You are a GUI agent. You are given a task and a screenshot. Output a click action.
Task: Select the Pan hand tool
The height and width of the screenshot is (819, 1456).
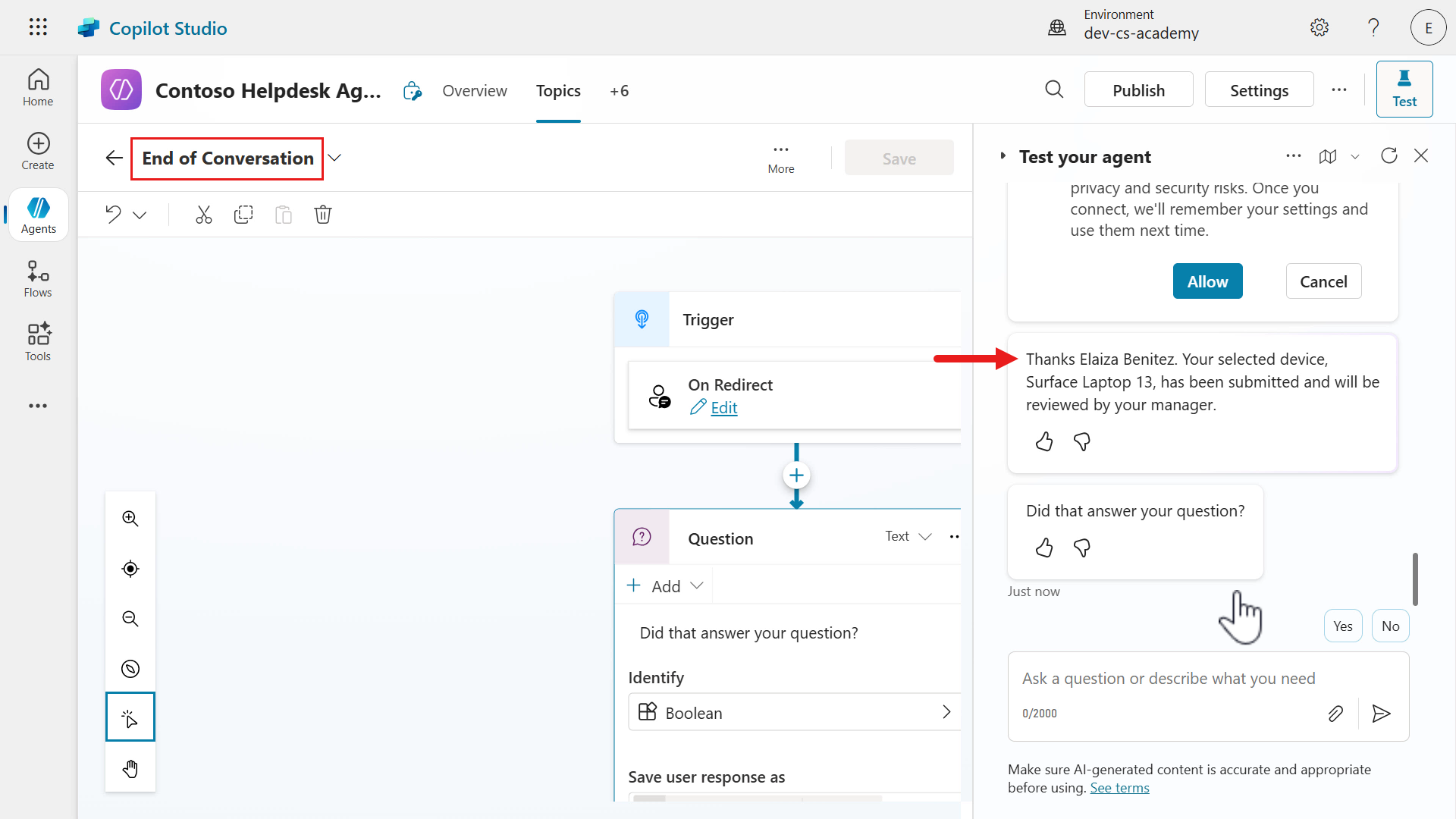[130, 769]
